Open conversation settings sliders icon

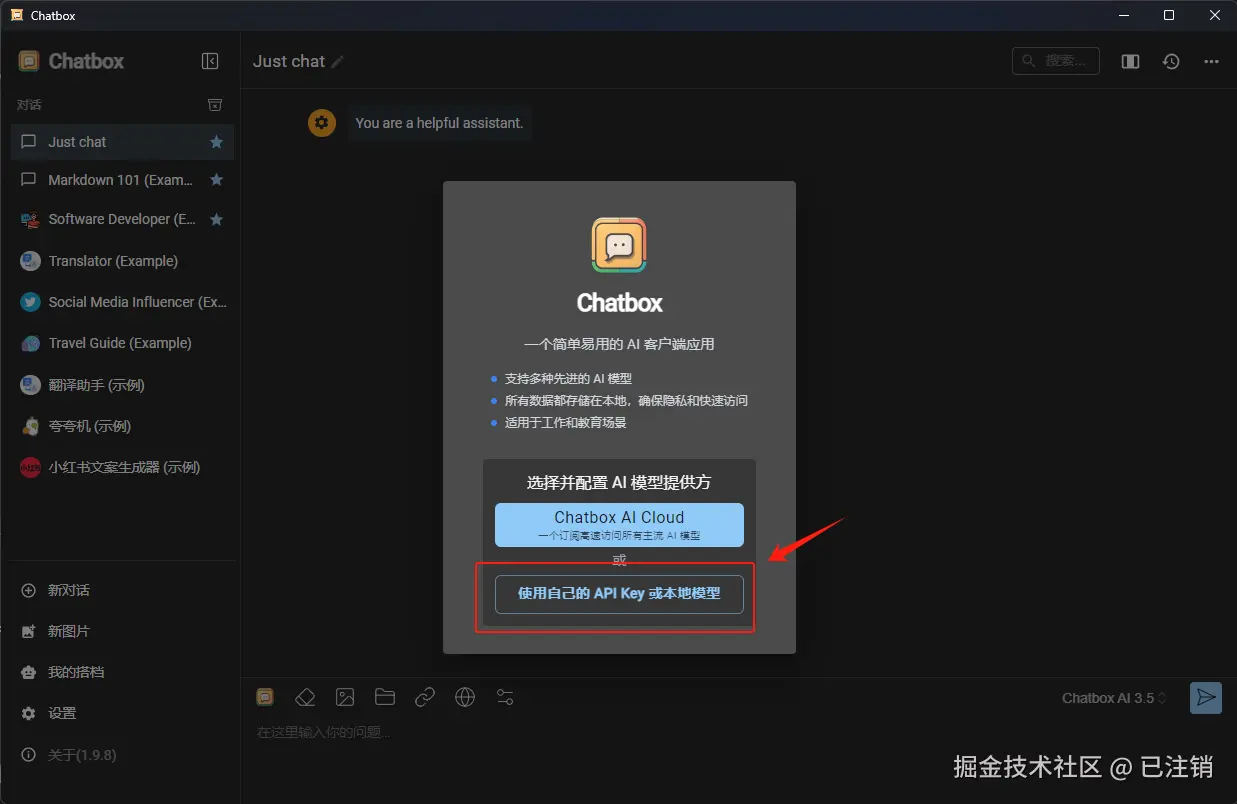point(505,697)
